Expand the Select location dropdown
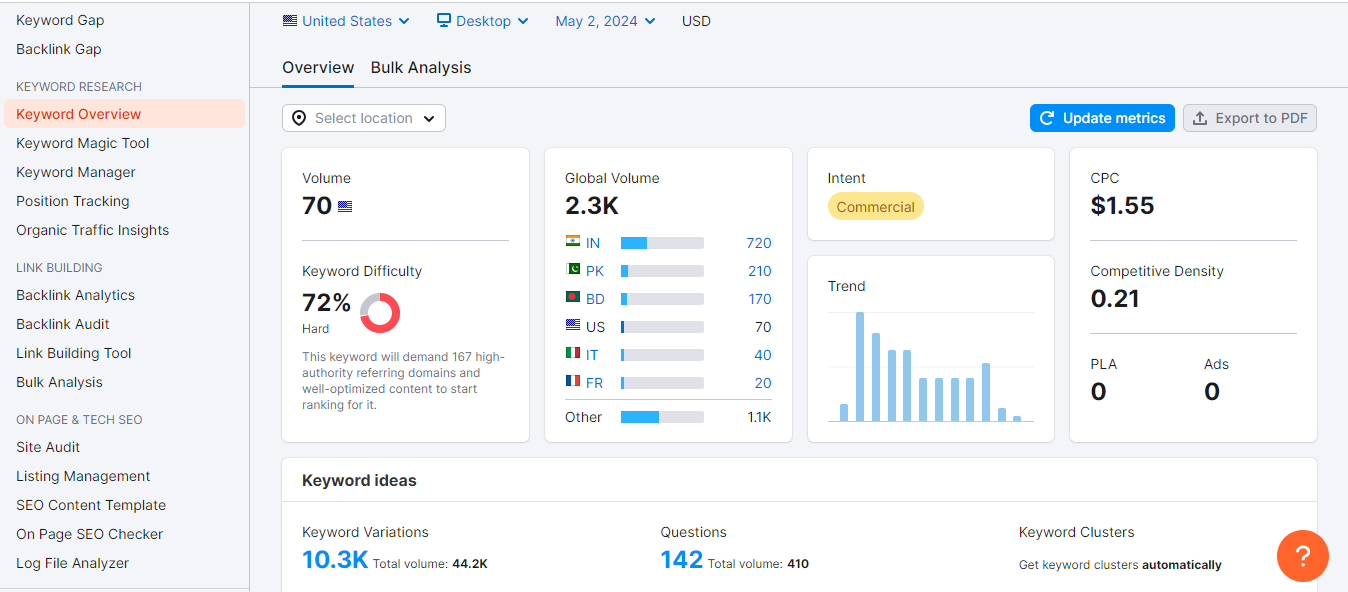The width and height of the screenshot is (1348, 592). point(363,118)
